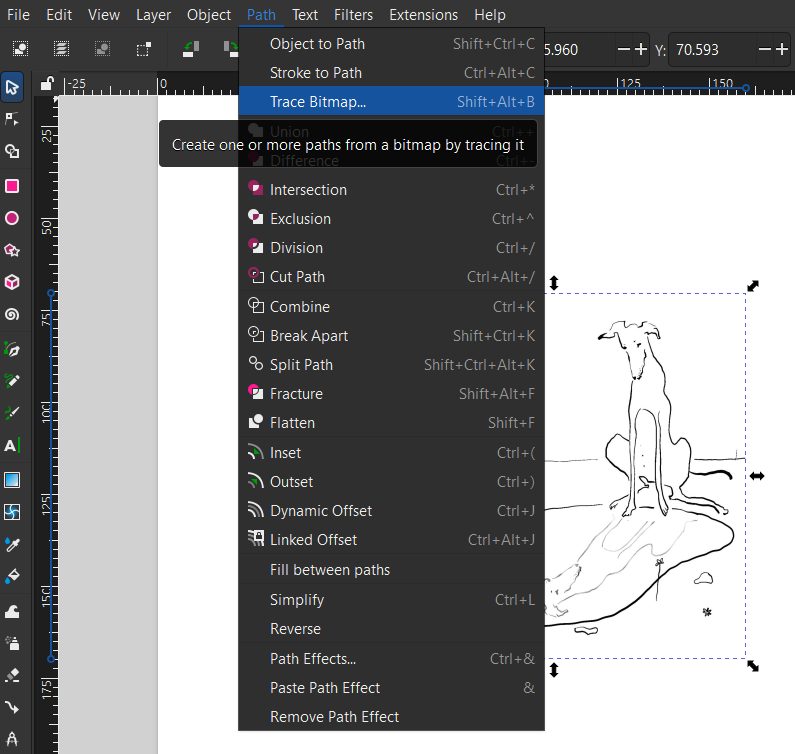Toggle the guide lock in ruler corner
Image resolution: width=795 pixels, height=754 pixels.
46,86
